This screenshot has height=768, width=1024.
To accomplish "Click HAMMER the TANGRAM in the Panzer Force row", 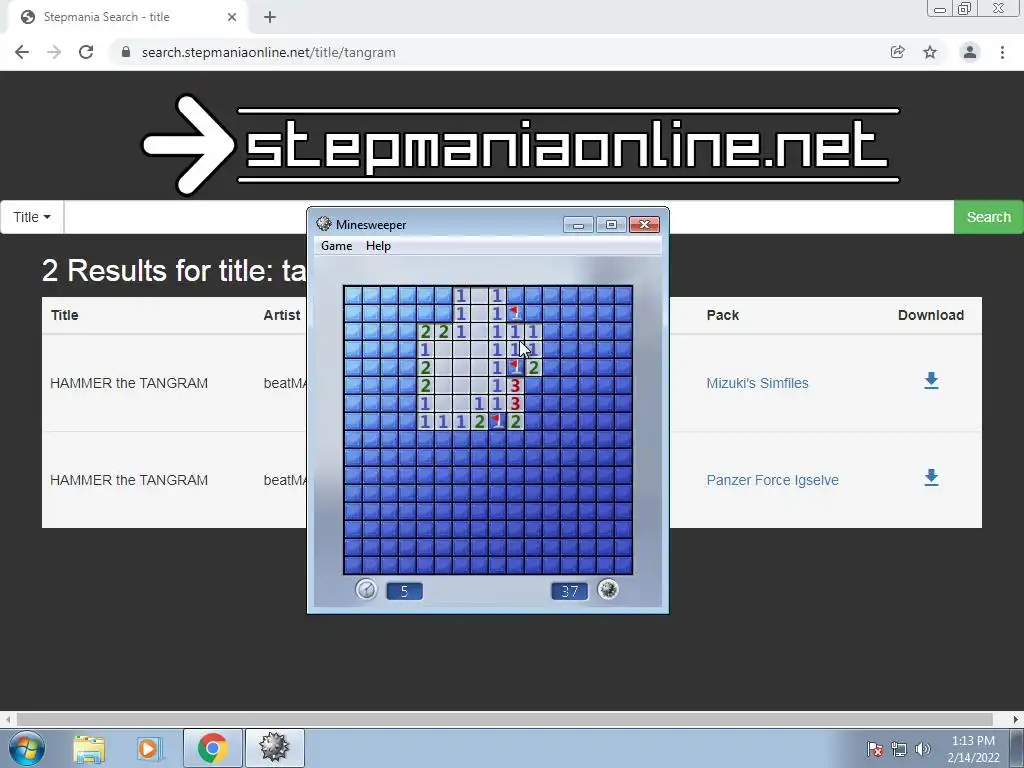I will [129, 480].
